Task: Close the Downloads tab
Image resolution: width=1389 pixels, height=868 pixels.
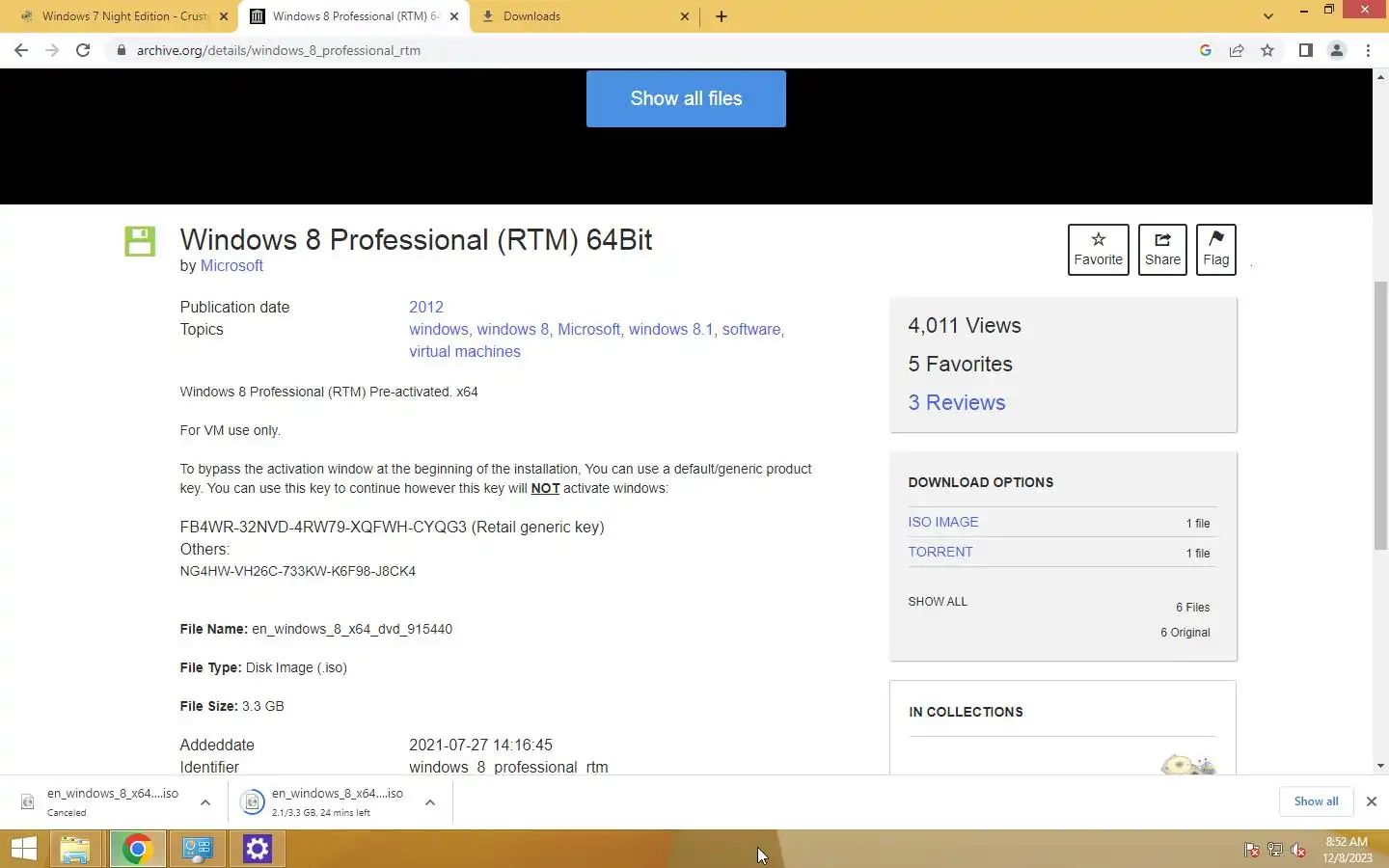Action: pyautogui.click(x=685, y=16)
